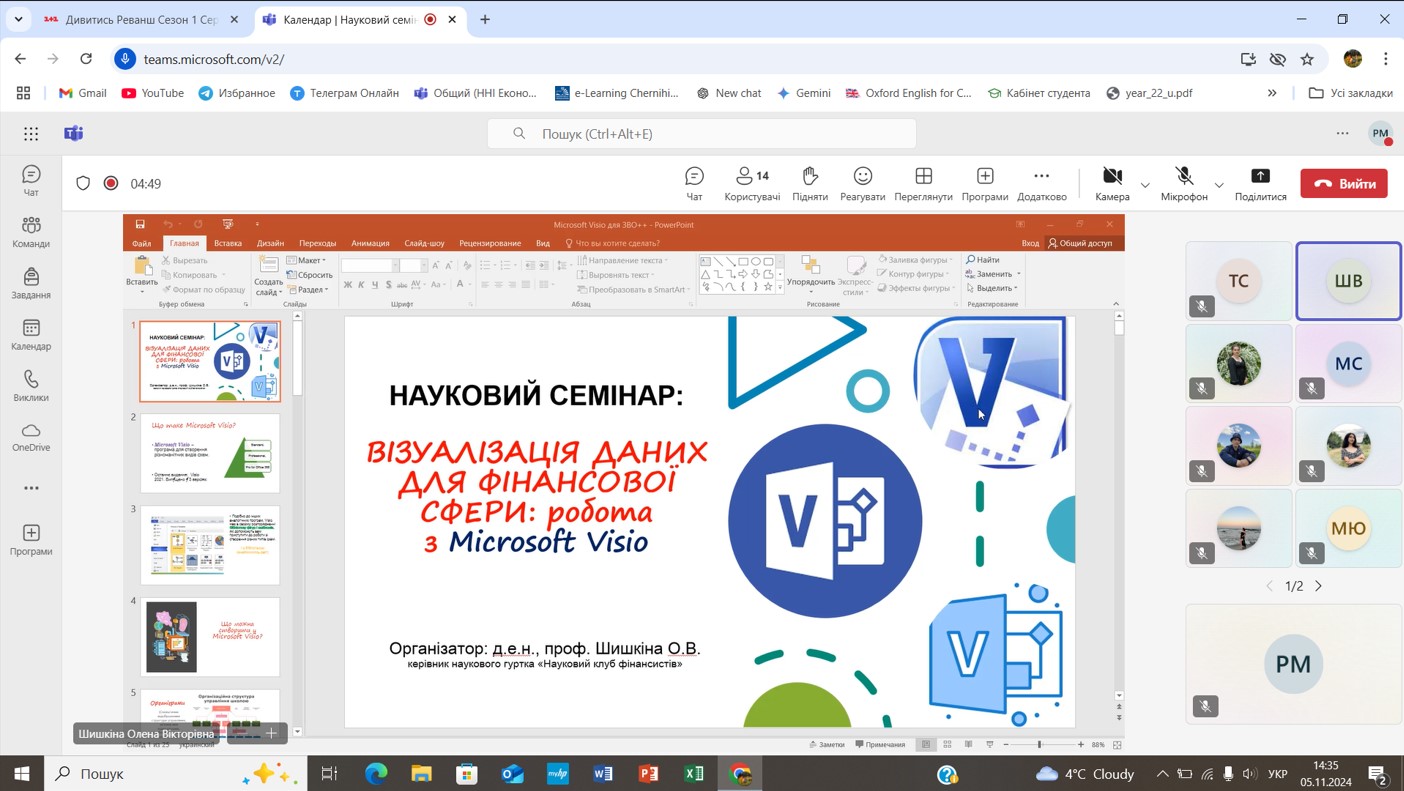Select participant tile TC

[x=1239, y=281]
